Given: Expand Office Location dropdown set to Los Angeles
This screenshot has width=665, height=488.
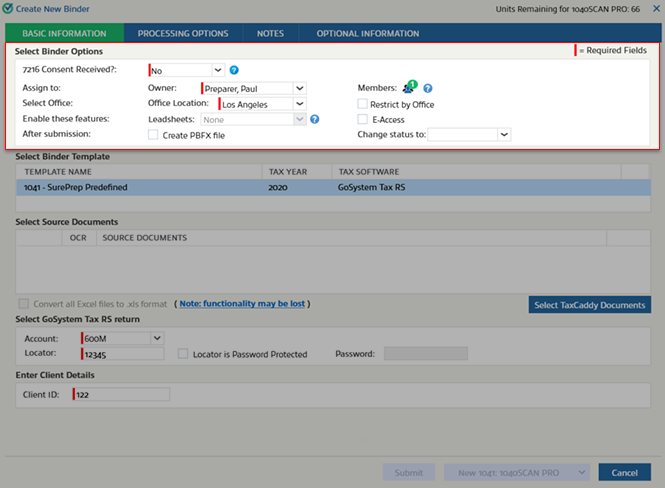Looking at the screenshot, I should 299,104.
